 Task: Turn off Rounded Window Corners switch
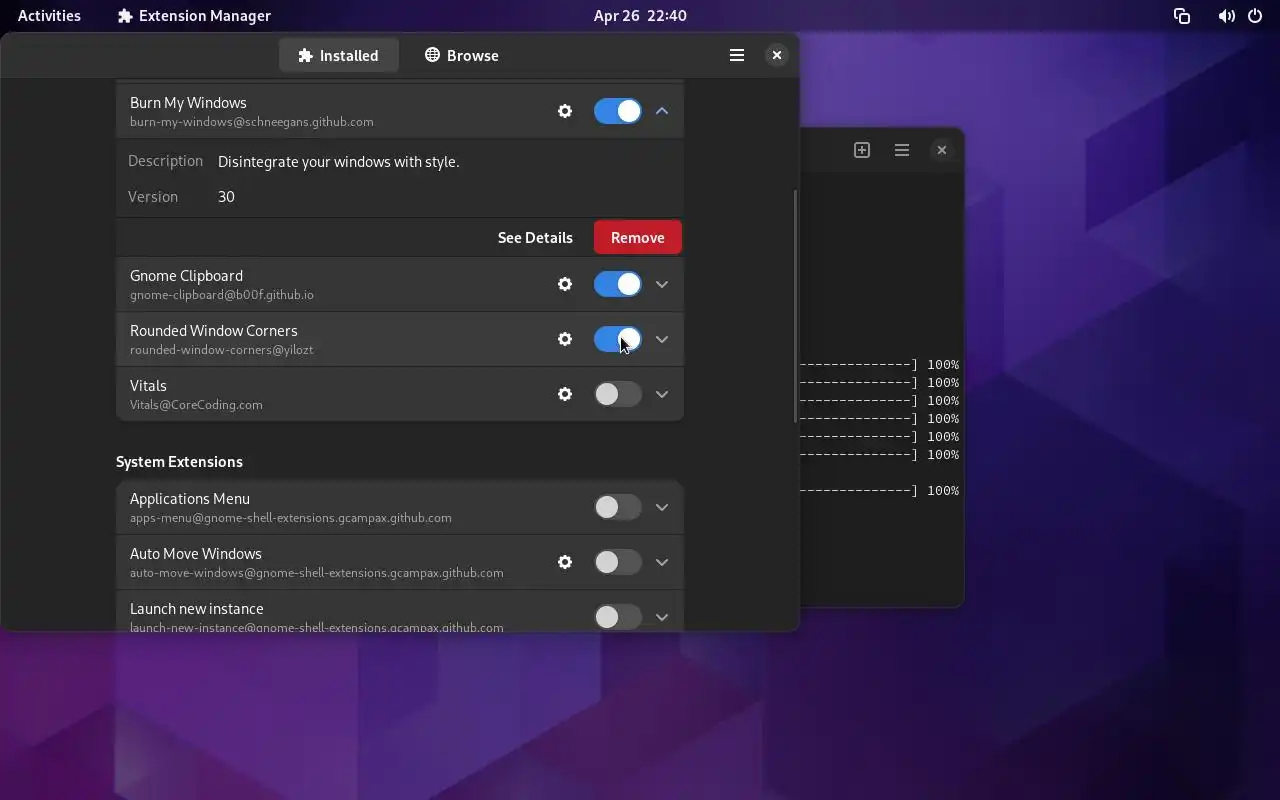[x=618, y=339]
